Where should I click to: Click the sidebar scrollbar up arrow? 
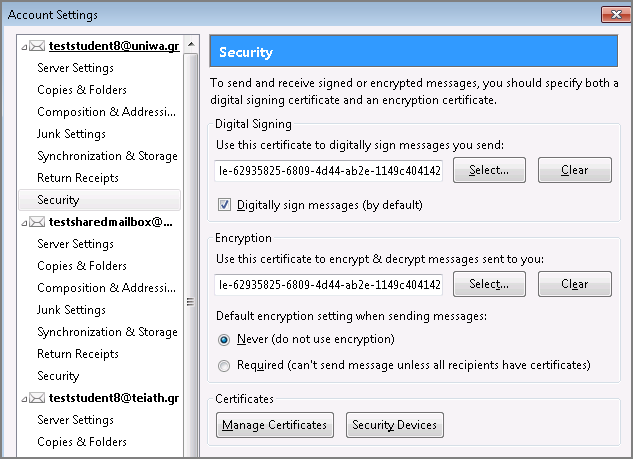[191, 44]
